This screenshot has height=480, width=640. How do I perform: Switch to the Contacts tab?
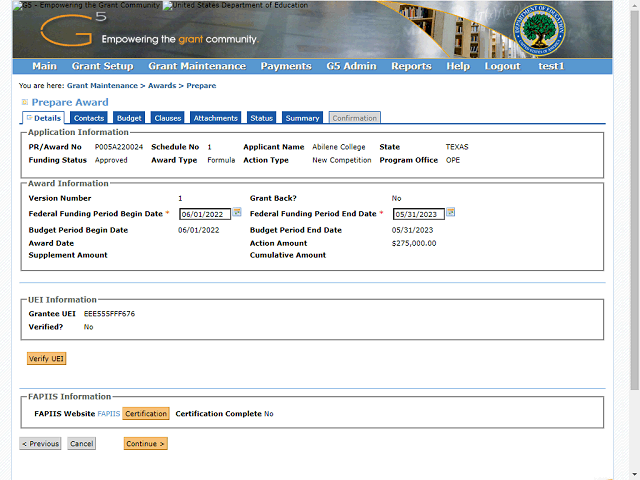89,118
